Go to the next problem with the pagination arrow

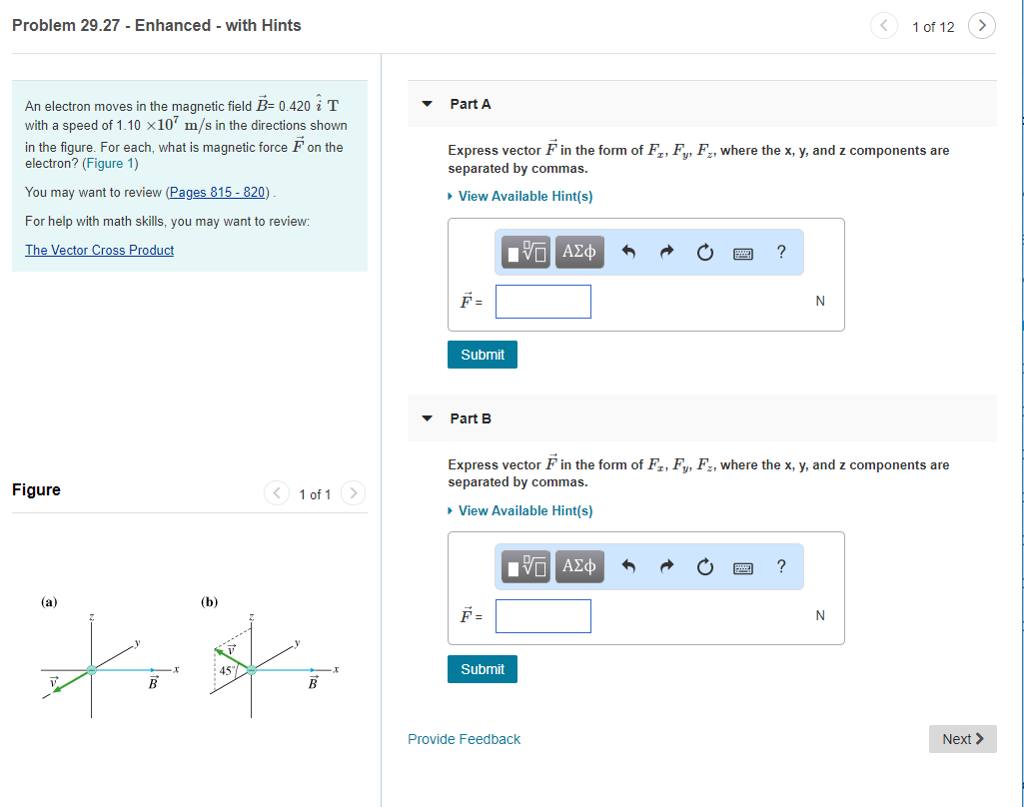[x=981, y=26]
